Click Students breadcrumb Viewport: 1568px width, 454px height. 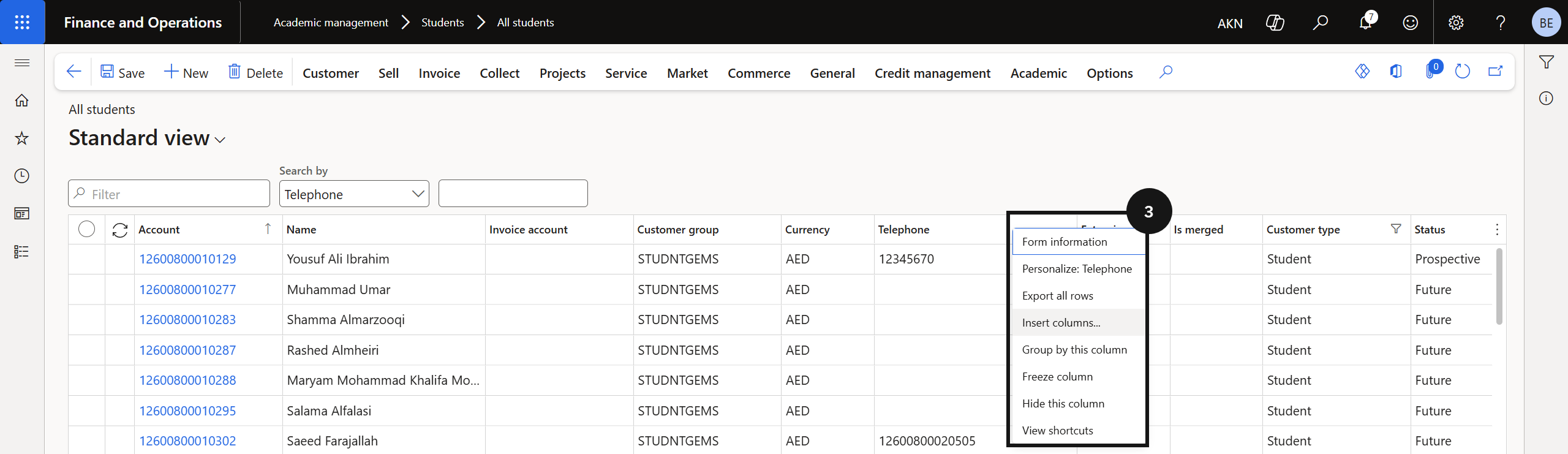point(442,23)
